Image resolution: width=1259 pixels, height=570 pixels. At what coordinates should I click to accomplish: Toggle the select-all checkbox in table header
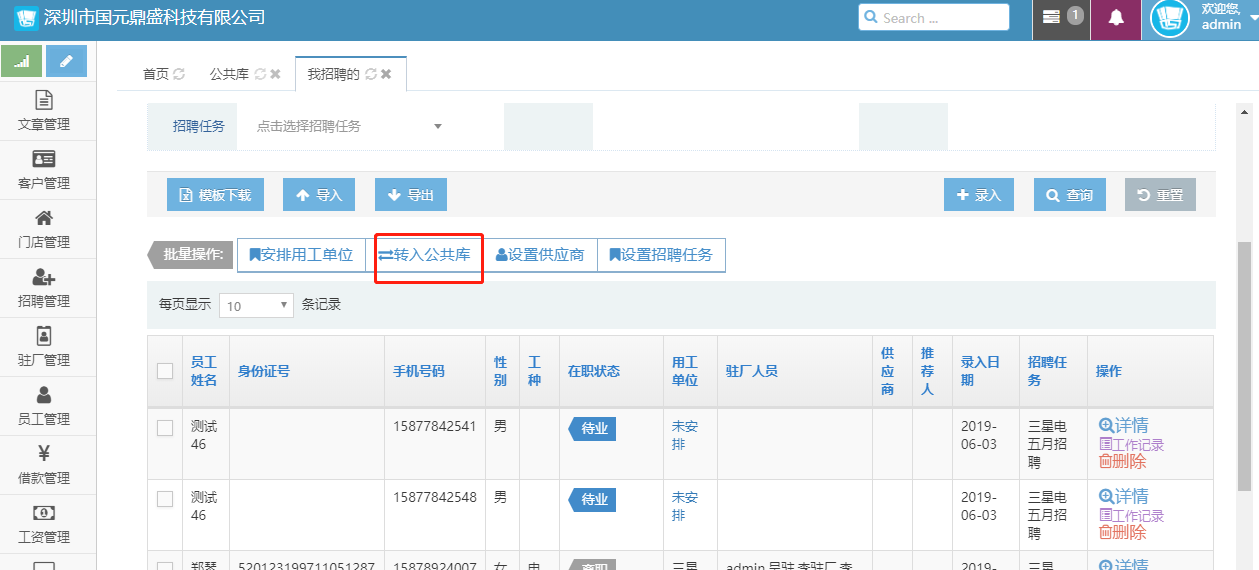click(x=165, y=371)
